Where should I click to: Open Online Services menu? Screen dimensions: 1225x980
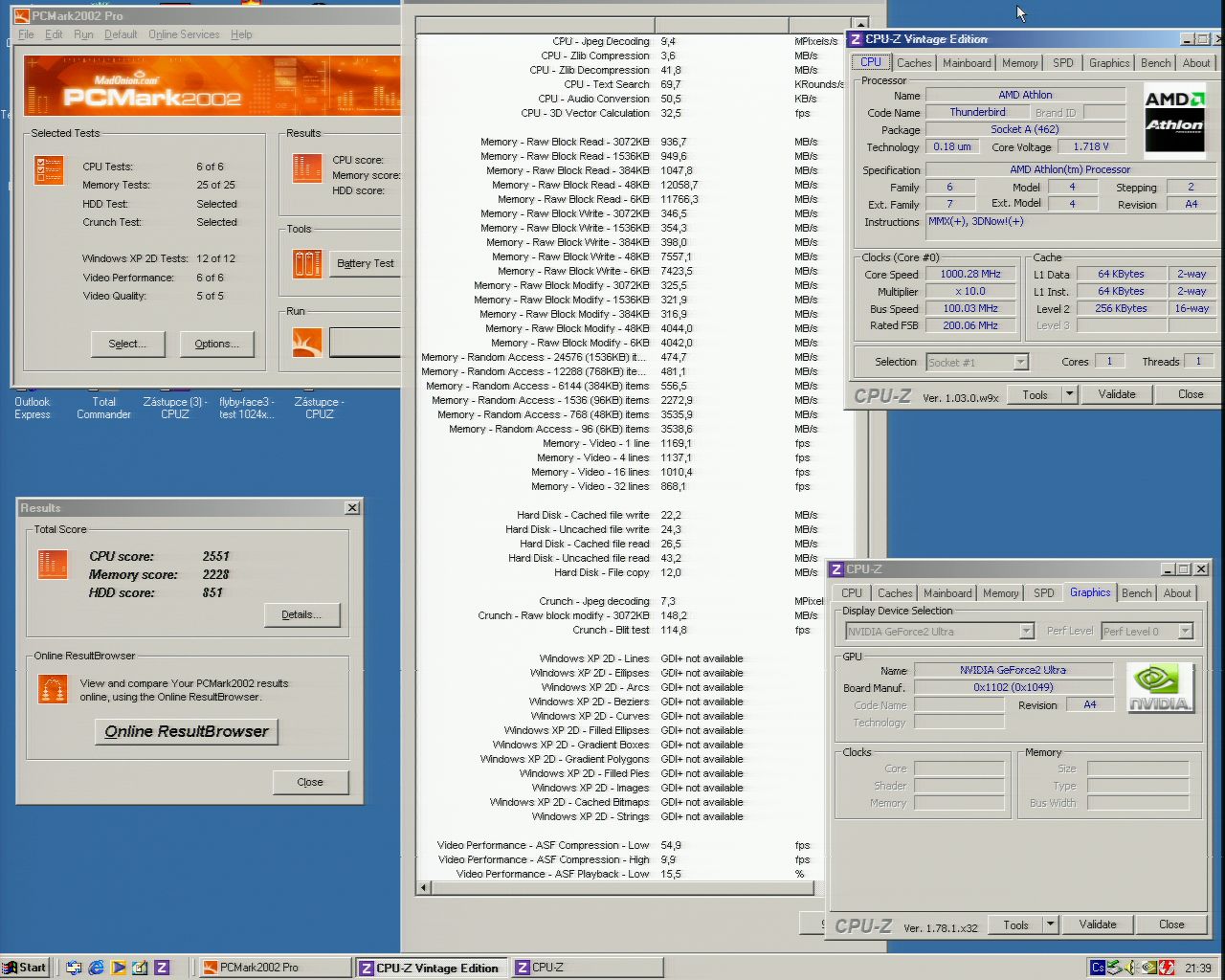pos(184,34)
